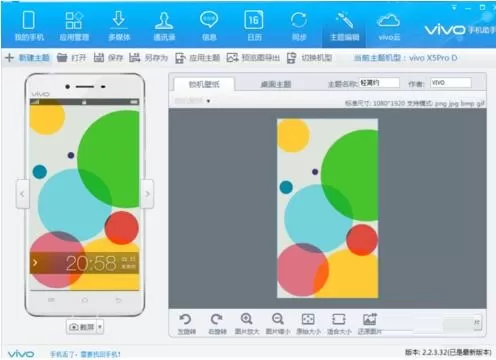
Task: Rotate the wallpaper left
Action: click(186, 323)
